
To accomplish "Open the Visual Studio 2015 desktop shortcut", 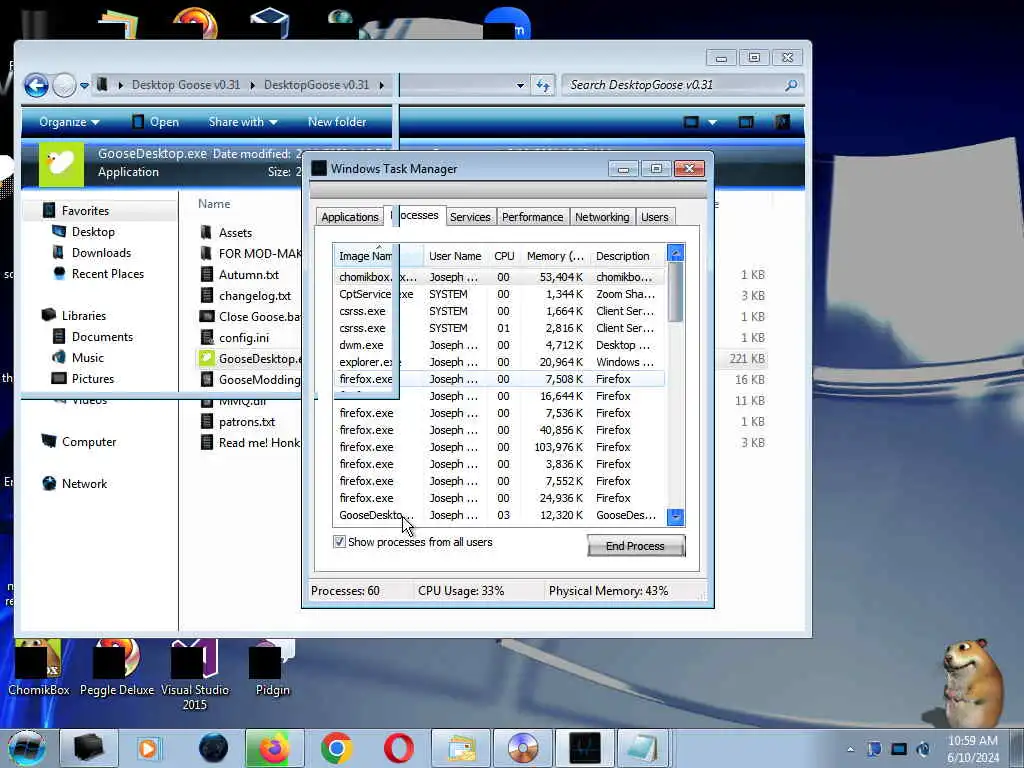I will tap(194, 675).
